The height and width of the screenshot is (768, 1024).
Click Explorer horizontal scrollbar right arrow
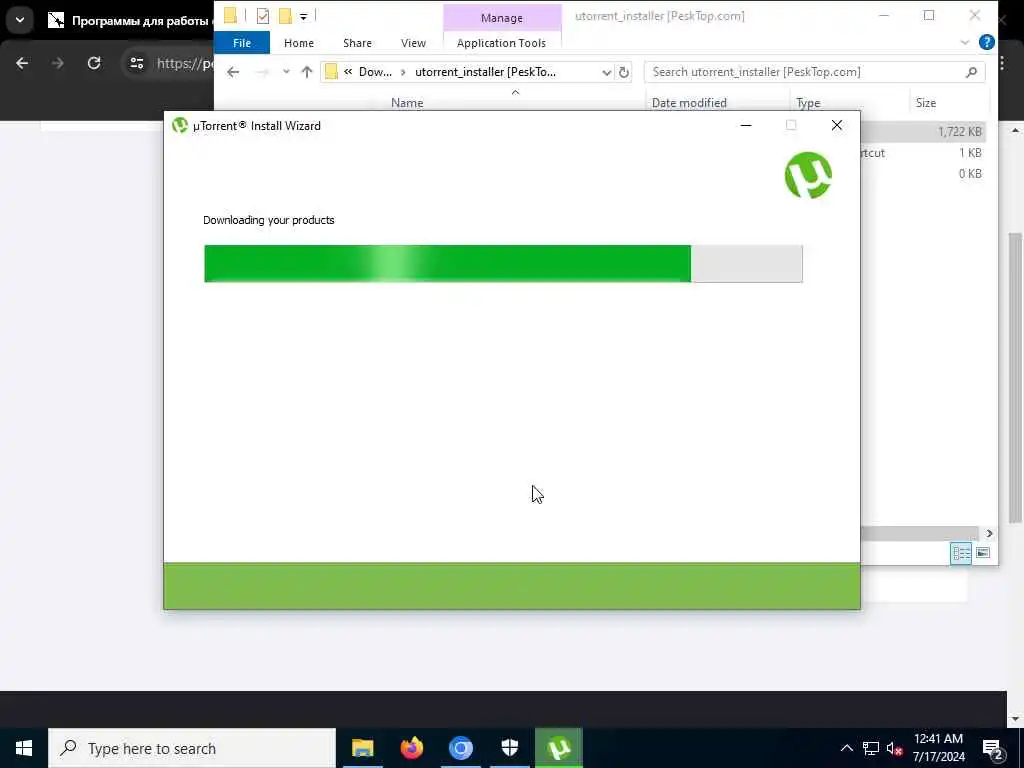[x=989, y=534]
